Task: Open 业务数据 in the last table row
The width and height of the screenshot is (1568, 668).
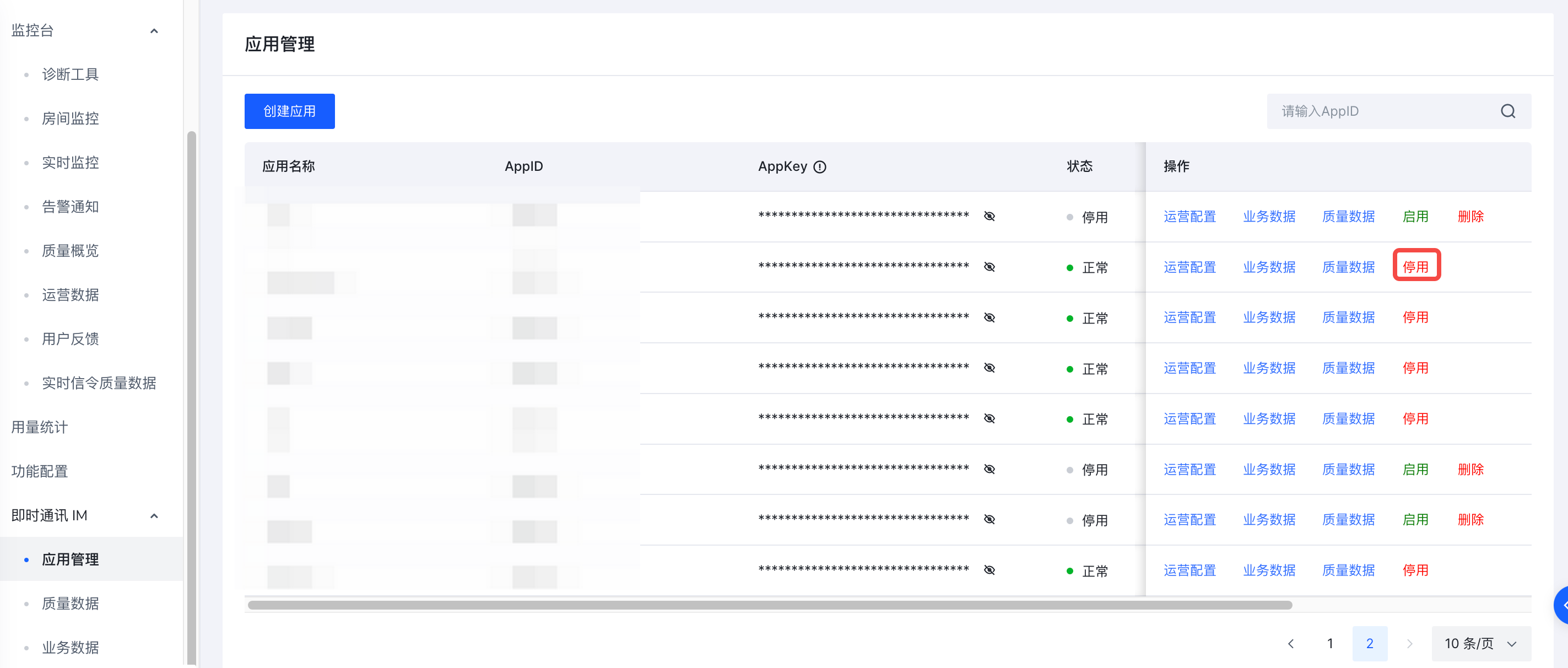Action: pos(1268,570)
